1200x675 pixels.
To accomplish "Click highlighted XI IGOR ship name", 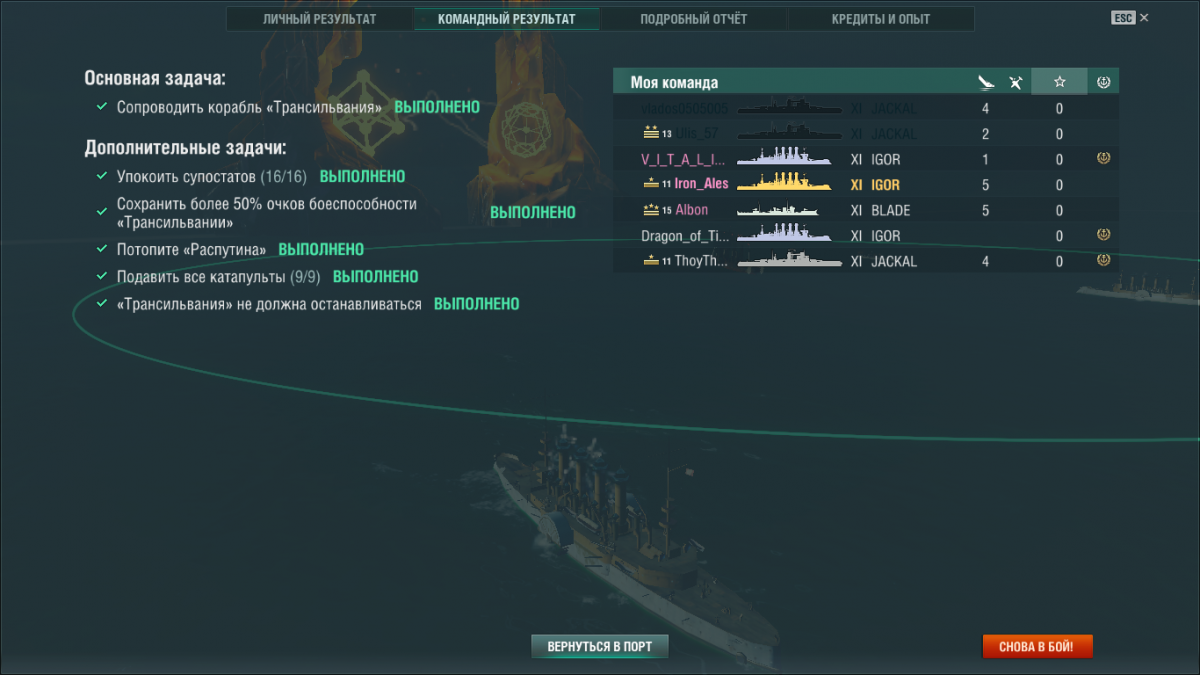I will pos(875,184).
